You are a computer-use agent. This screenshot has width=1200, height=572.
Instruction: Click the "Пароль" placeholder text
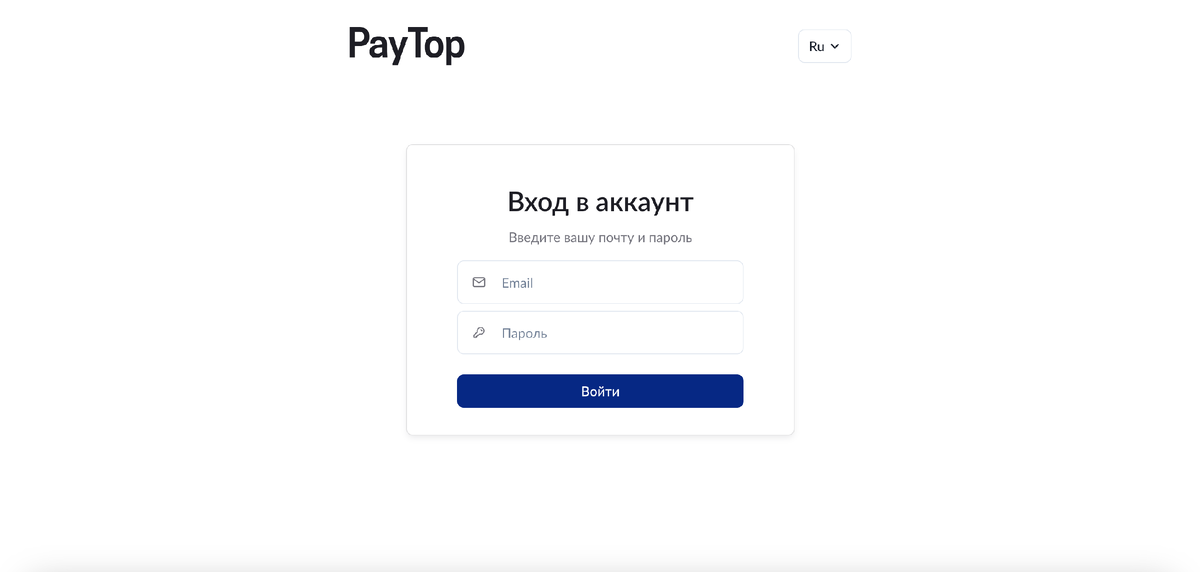coord(524,333)
